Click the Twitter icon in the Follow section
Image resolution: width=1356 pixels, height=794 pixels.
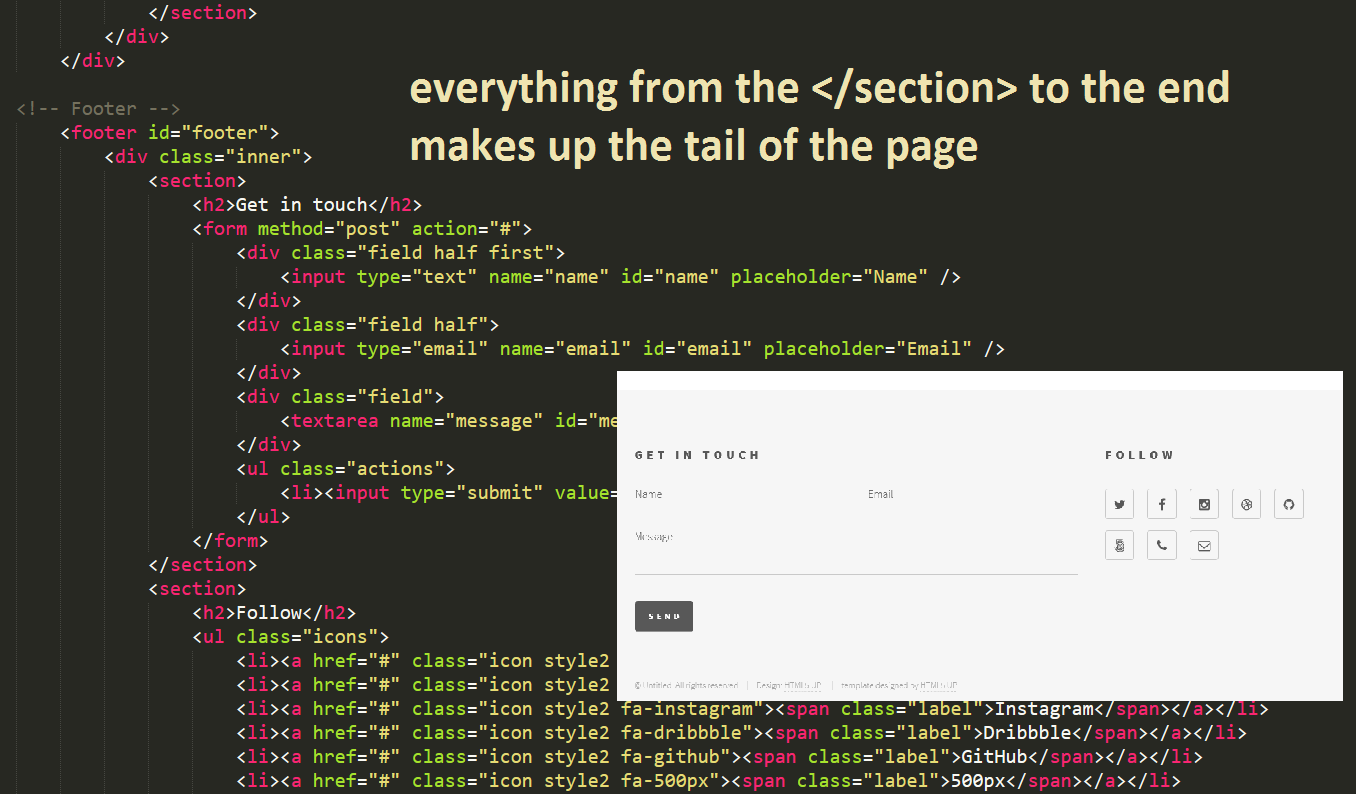pyautogui.click(x=1119, y=504)
